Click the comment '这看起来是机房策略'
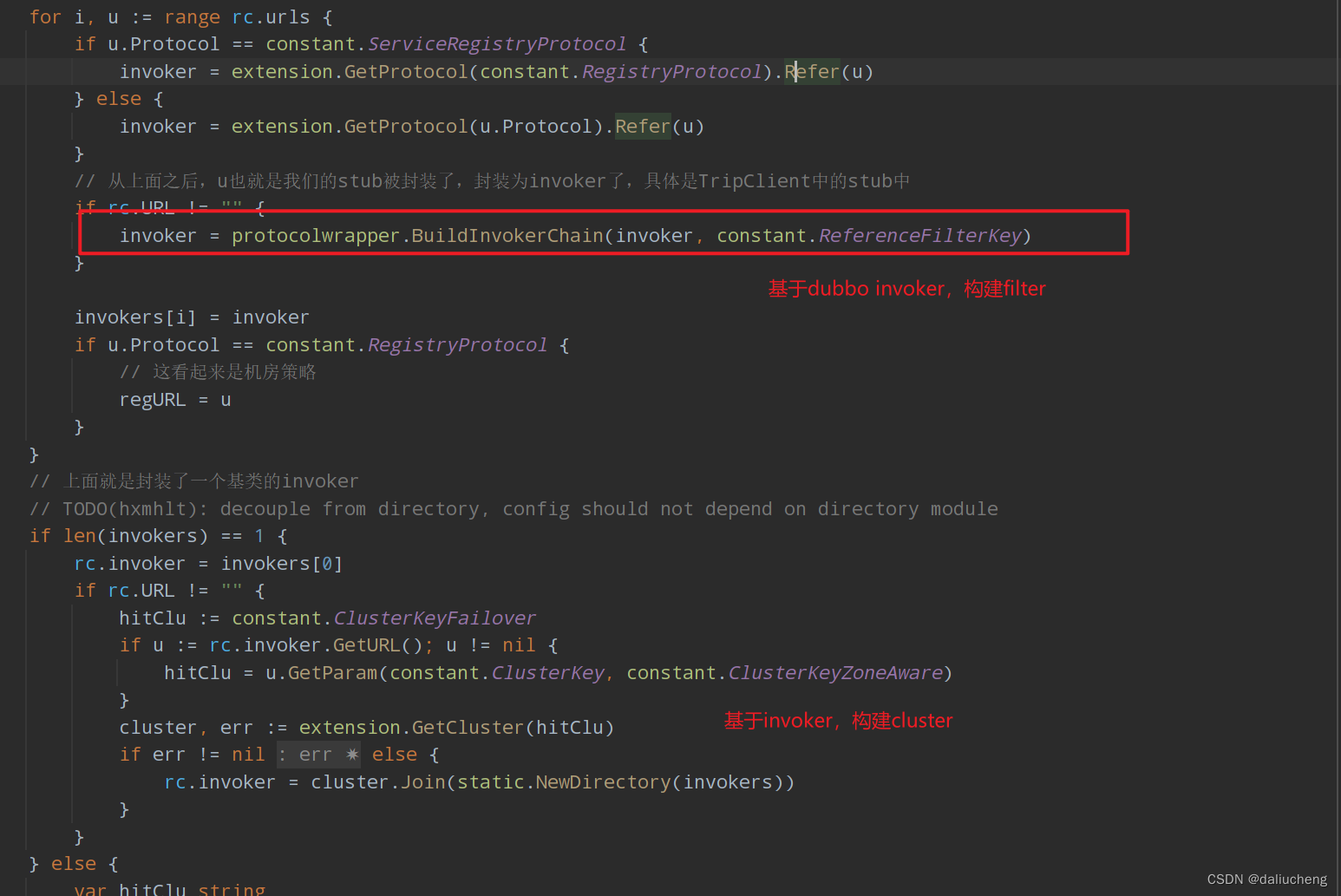This screenshot has width=1341, height=896. [x=218, y=372]
